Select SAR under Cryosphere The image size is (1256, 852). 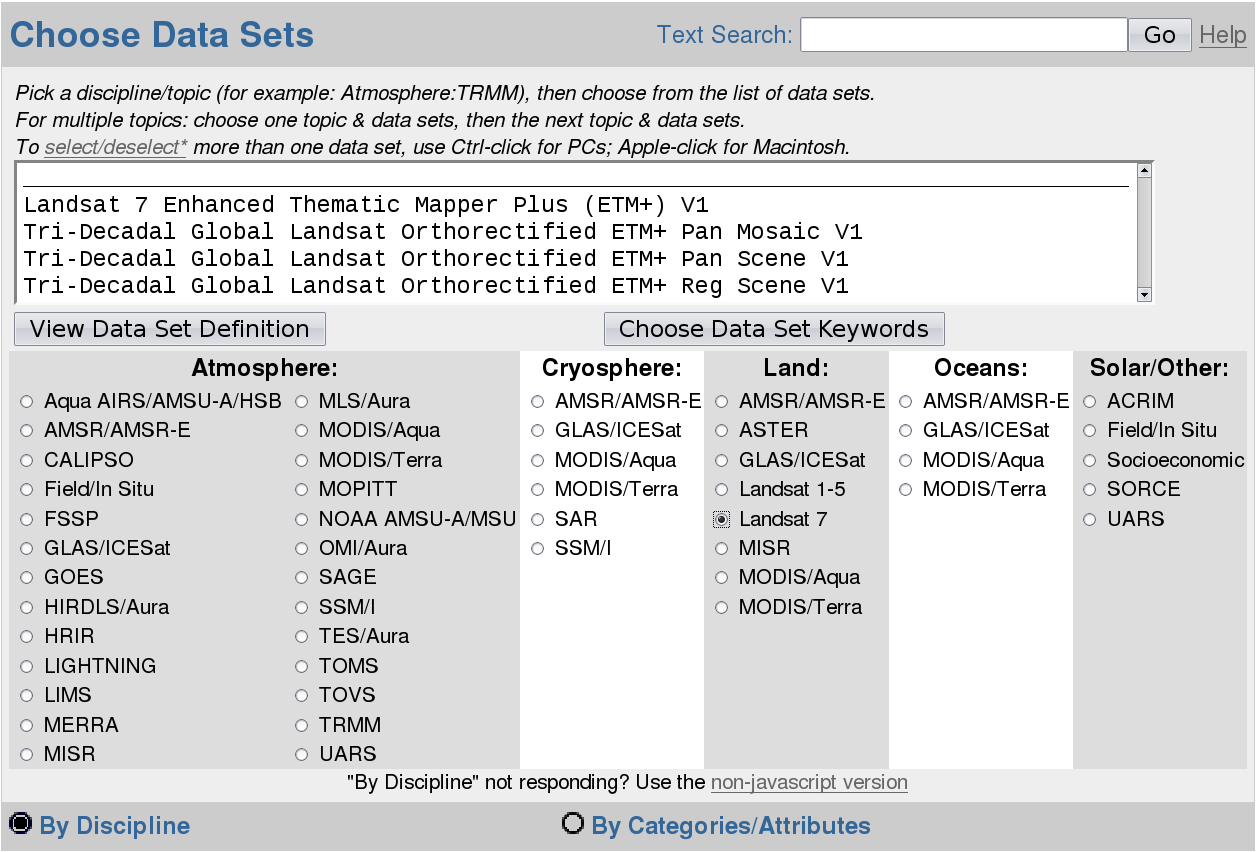tap(538, 519)
